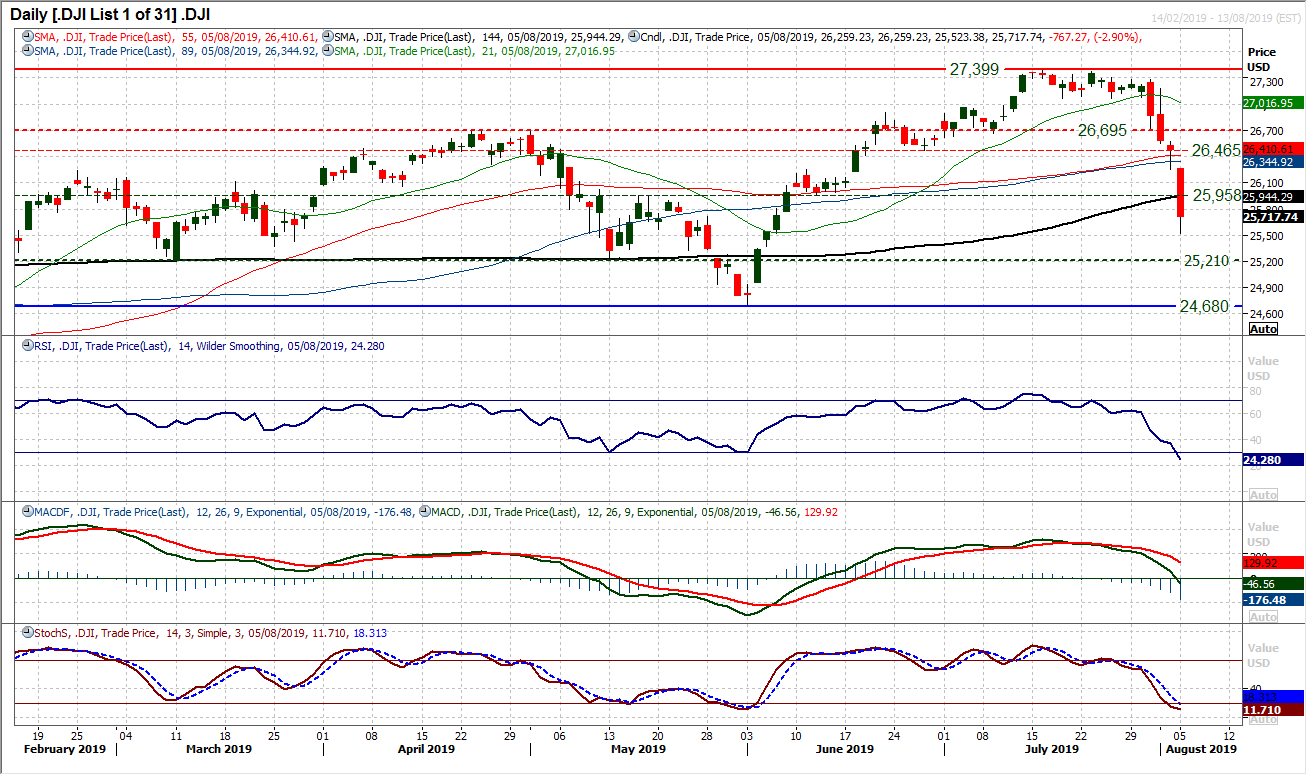Click the 24,680 support level label
This screenshot has width=1307, height=775.
[1203, 306]
